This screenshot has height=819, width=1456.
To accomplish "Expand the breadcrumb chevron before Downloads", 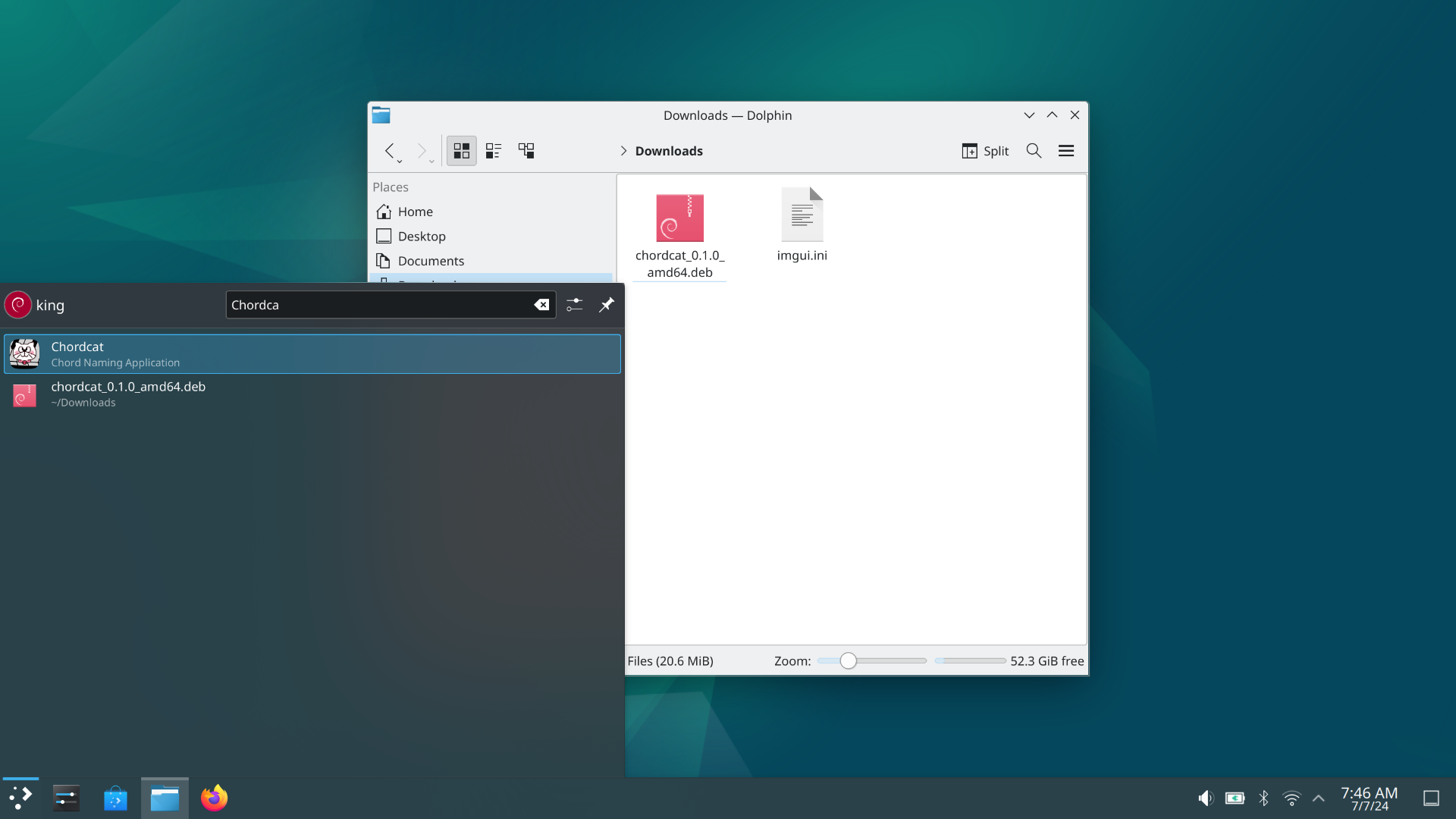I will pyautogui.click(x=623, y=151).
